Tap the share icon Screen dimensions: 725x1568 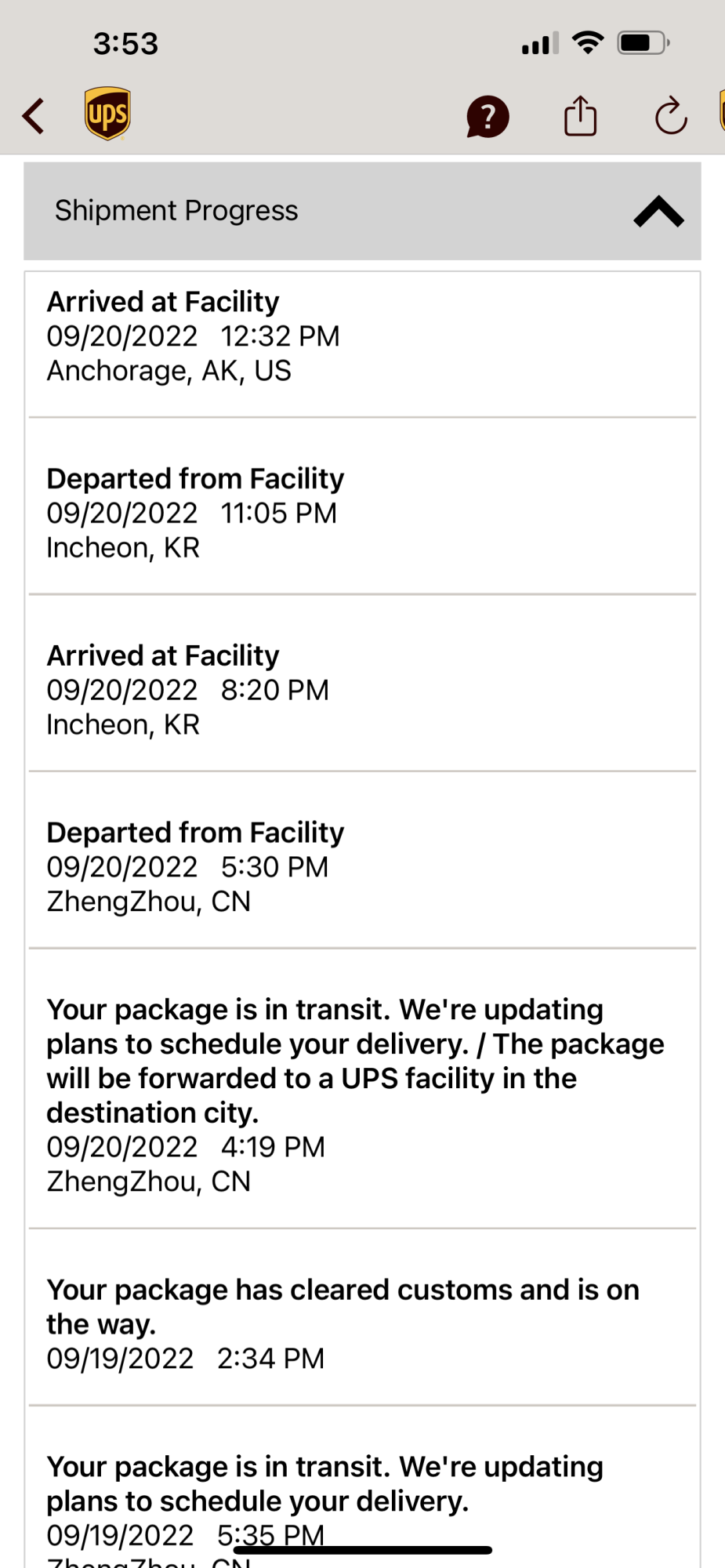580,116
